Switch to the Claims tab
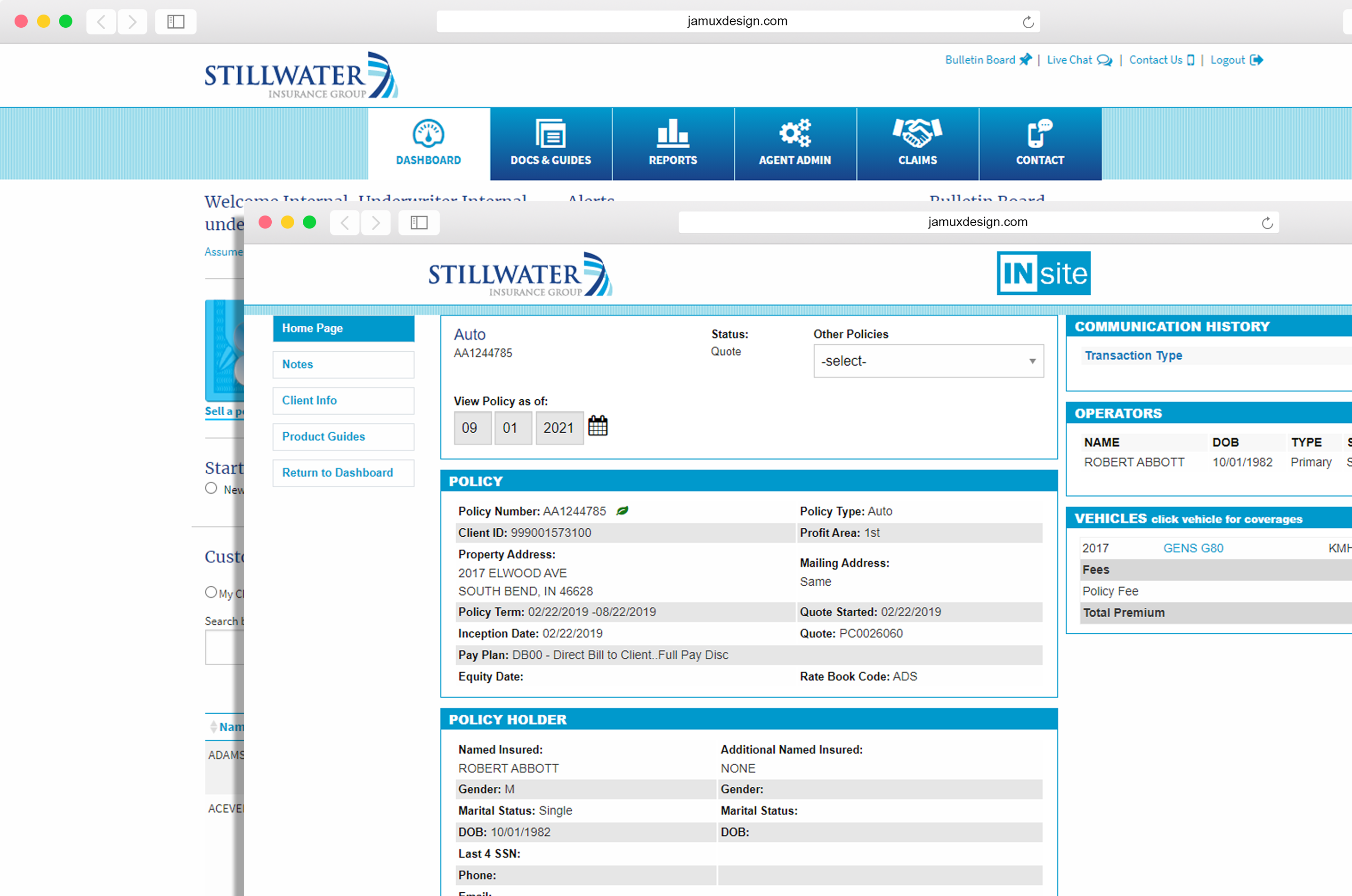Screen dimensions: 1352x896 coord(918,144)
